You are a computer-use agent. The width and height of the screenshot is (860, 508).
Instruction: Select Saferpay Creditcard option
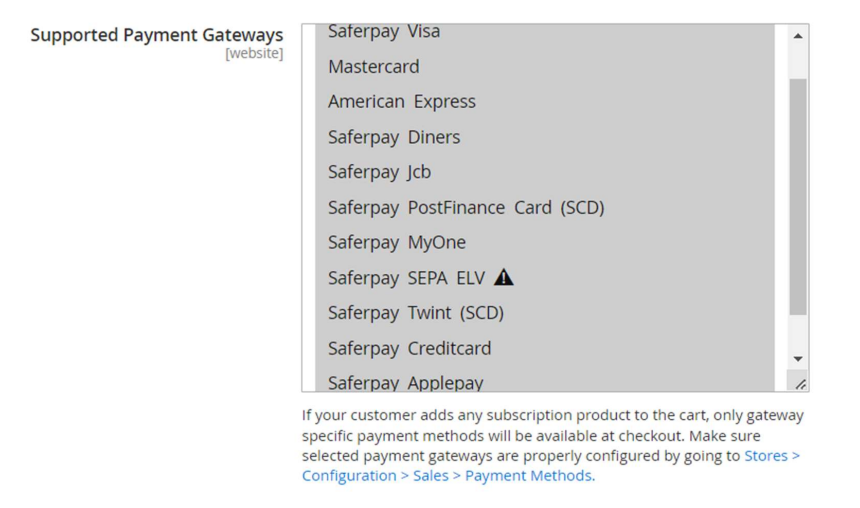(409, 349)
